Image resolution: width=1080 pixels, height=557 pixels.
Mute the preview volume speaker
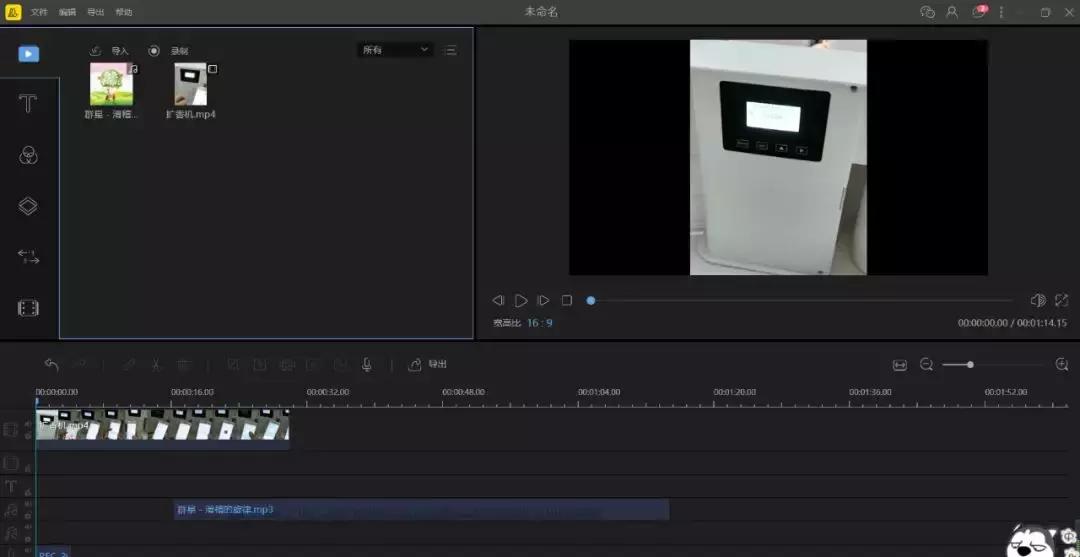[1037, 300]
